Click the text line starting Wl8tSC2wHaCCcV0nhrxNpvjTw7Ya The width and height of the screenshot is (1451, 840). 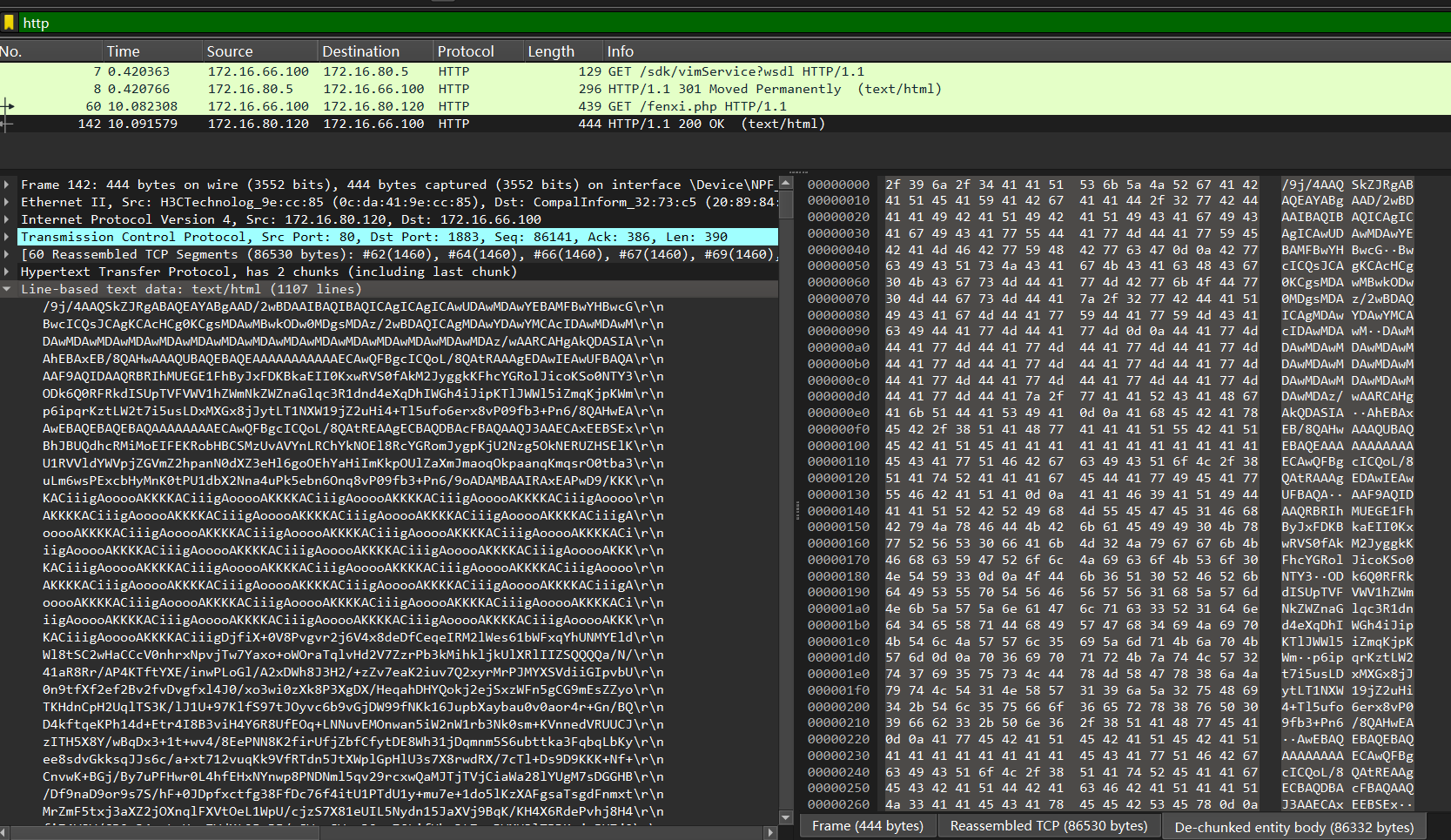(x=353, y=655)
